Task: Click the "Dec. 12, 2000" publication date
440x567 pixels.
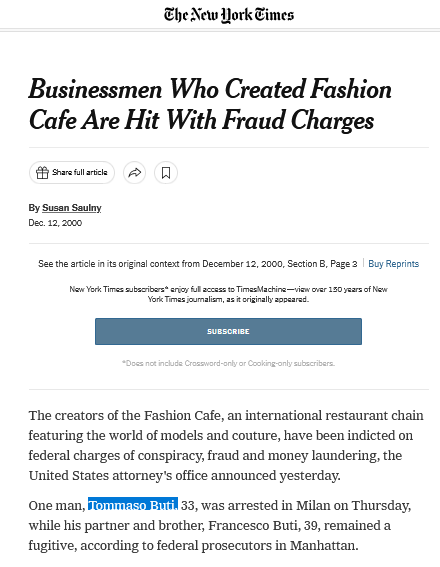Action: [x=55, y=223]
